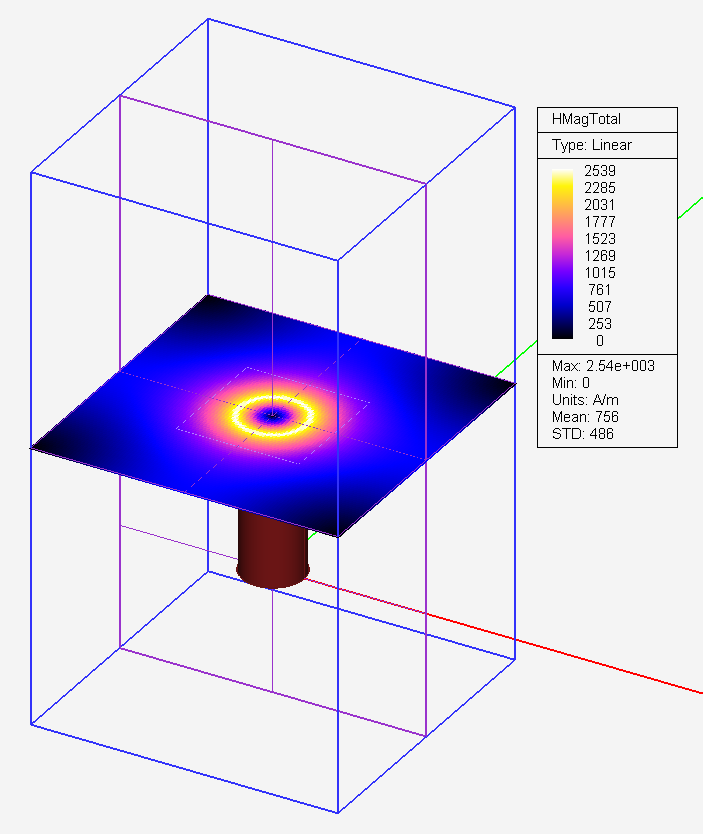This screenshot has height=834, width=703.
Task: Click the 'Mean: 756' statistic
Action: (585, 417)
